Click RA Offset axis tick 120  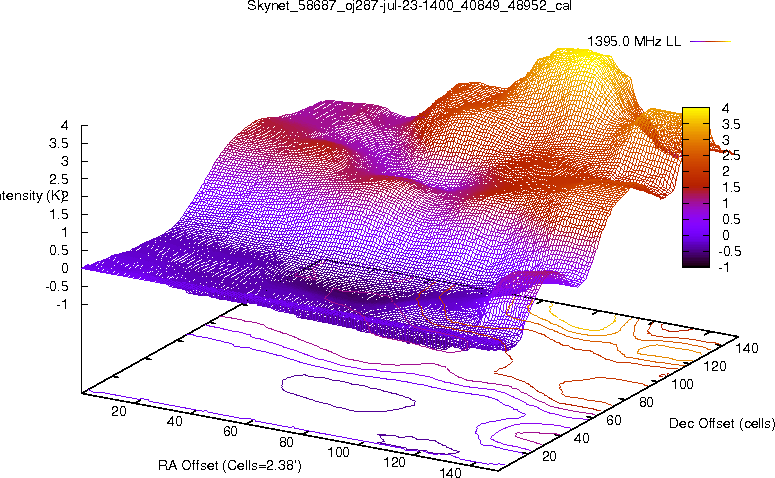[394, 462]
